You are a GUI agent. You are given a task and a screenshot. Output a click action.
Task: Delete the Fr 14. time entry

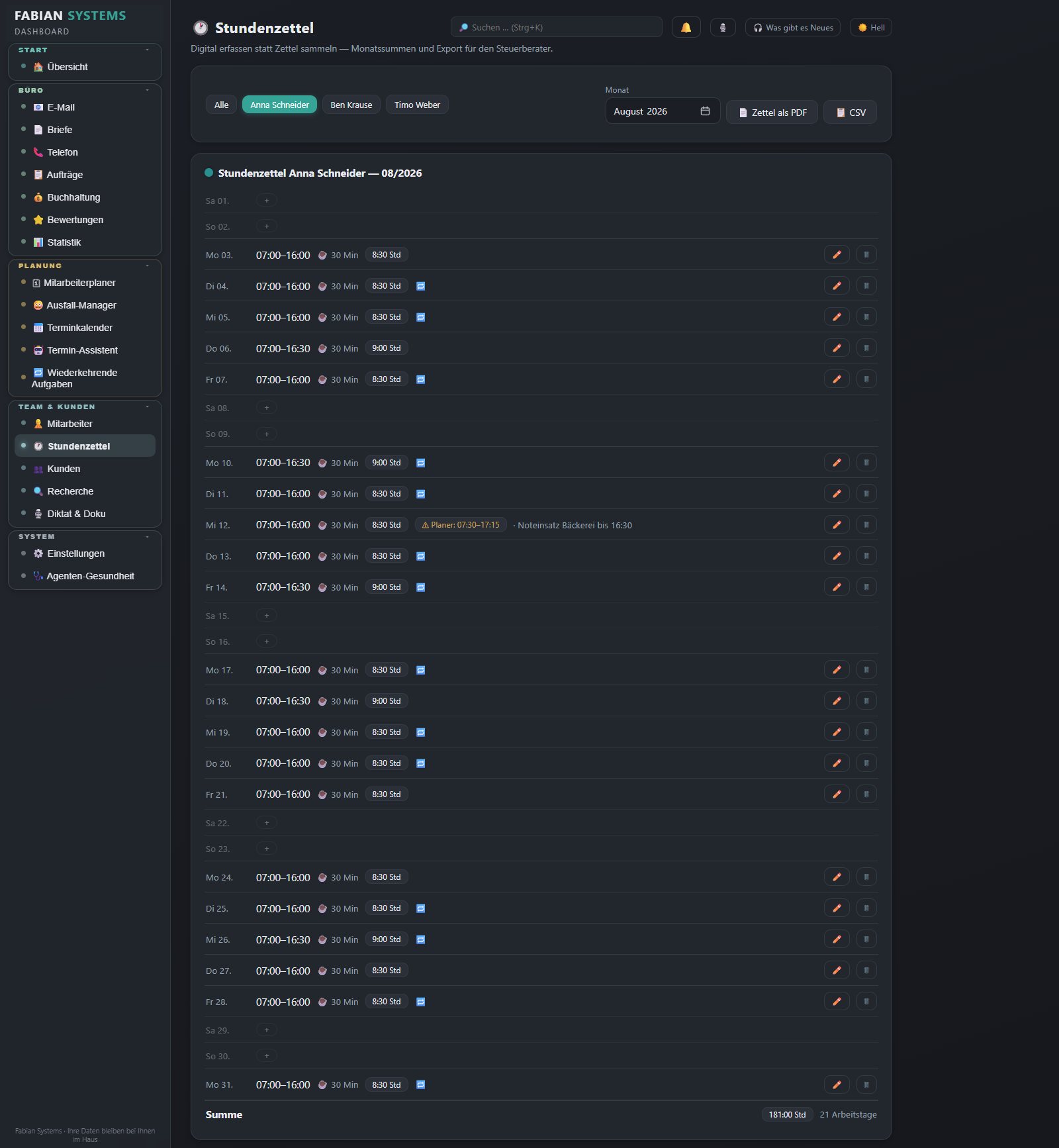[866, 587]
